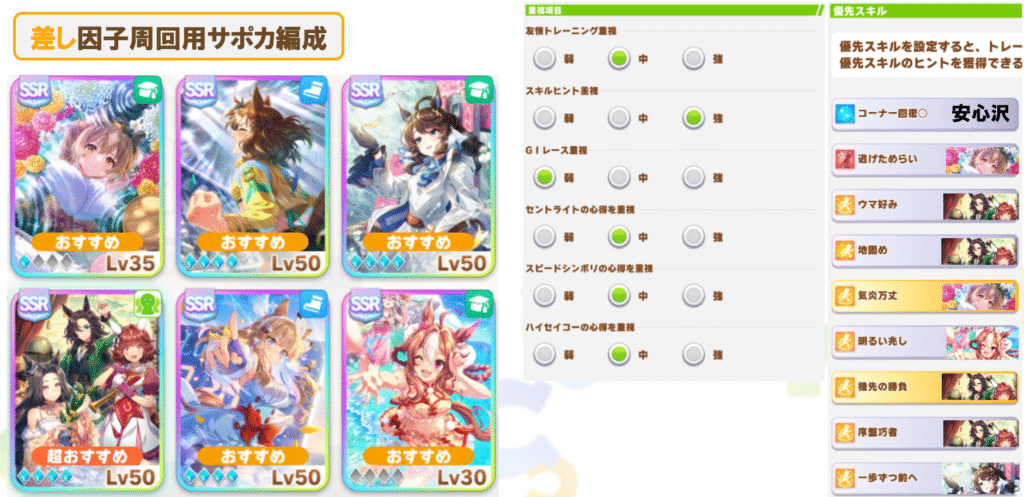Click the コーナー回復○ skill icon
The width and height of the screenshot is (1024, 497).
click(845, 114)
